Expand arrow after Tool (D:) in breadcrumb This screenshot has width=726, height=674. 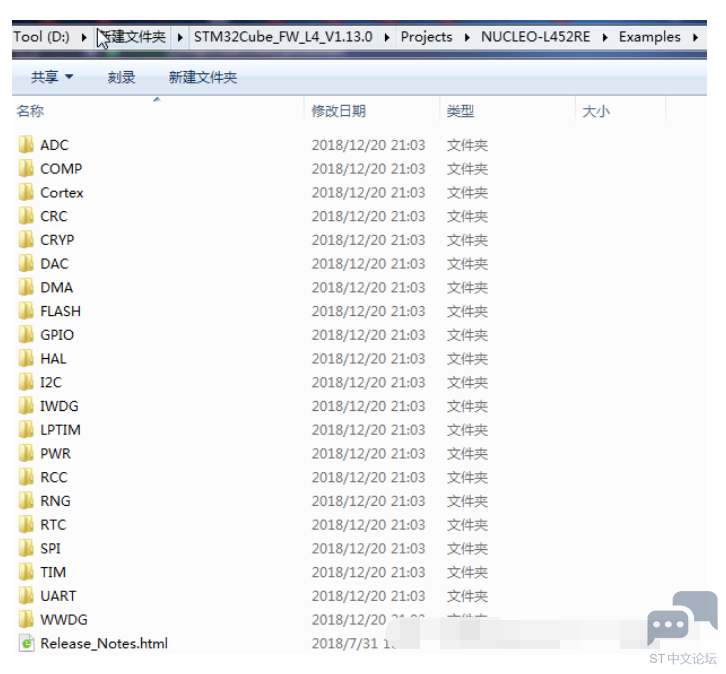click(x=84, y=37)
